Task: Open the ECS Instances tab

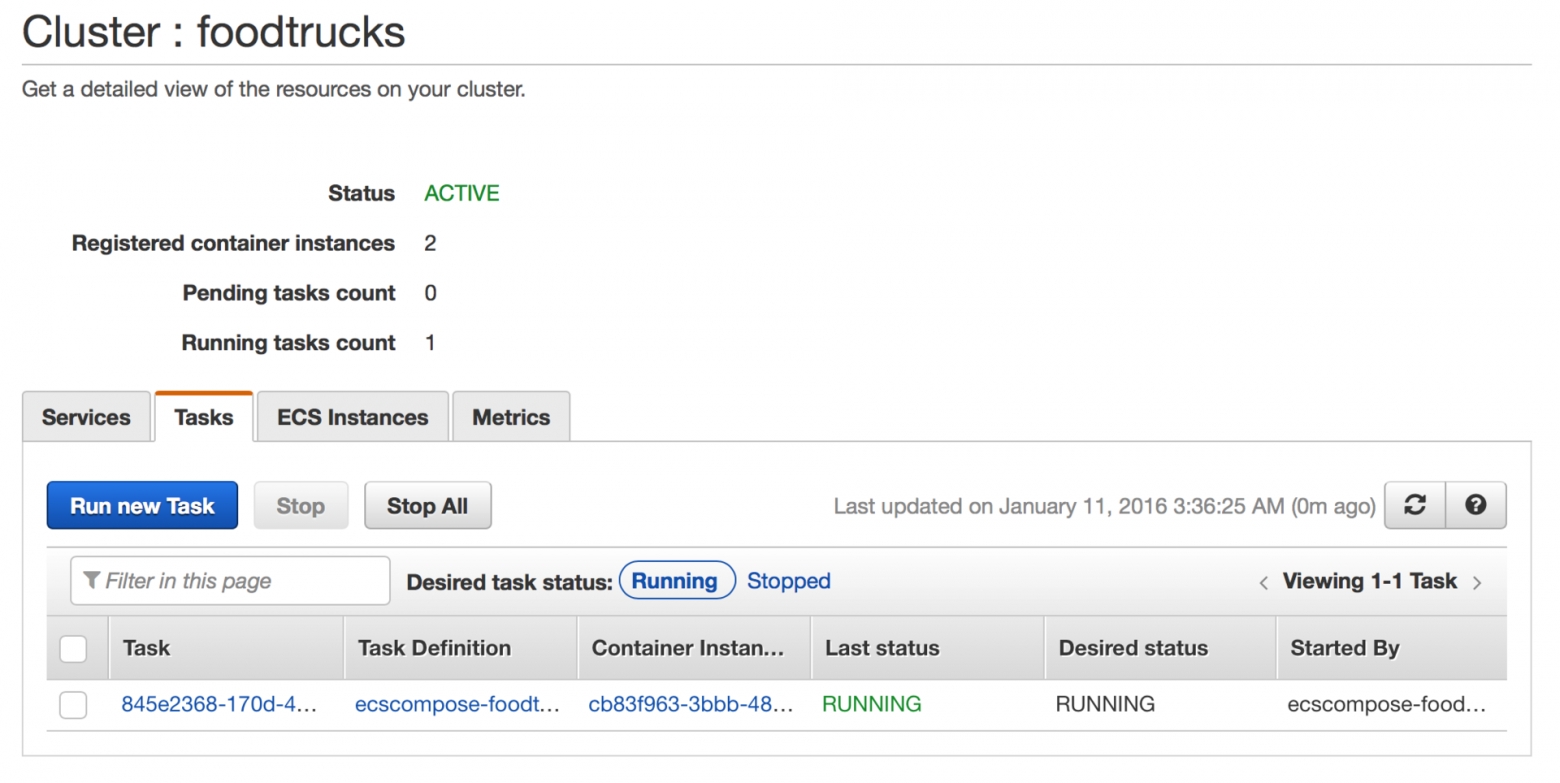Action: 353,417
